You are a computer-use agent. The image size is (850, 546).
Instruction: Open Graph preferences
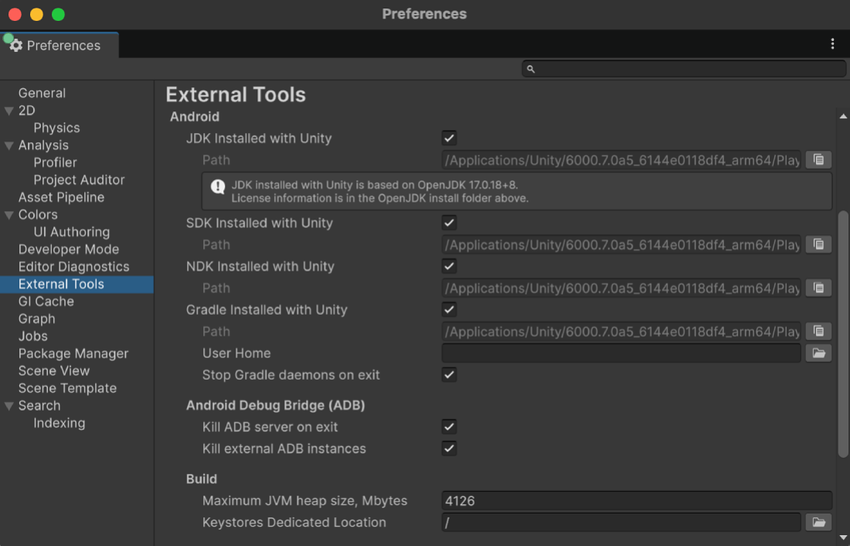click(37, 319)
